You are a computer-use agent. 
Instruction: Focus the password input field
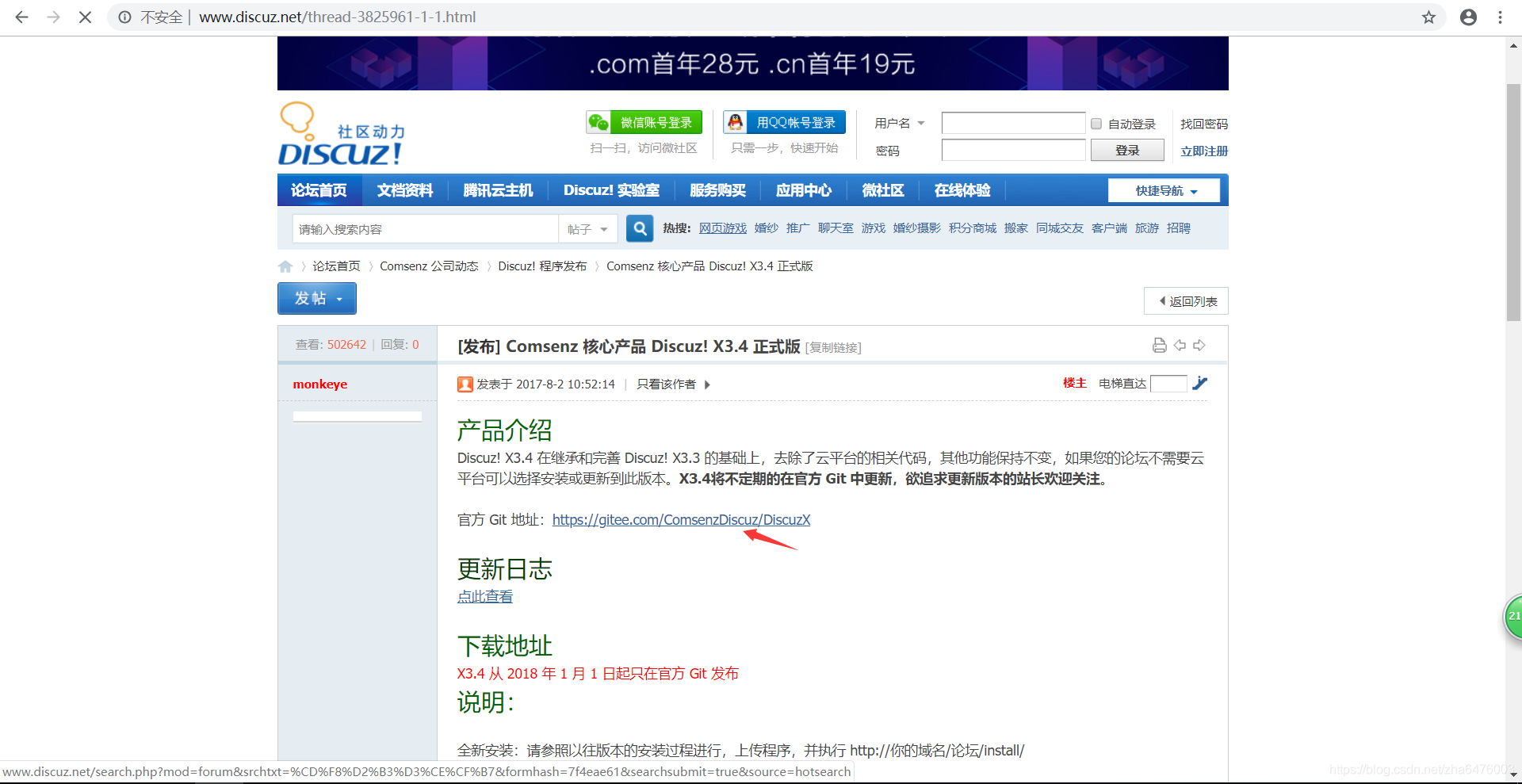click(x=1013, y=150)
